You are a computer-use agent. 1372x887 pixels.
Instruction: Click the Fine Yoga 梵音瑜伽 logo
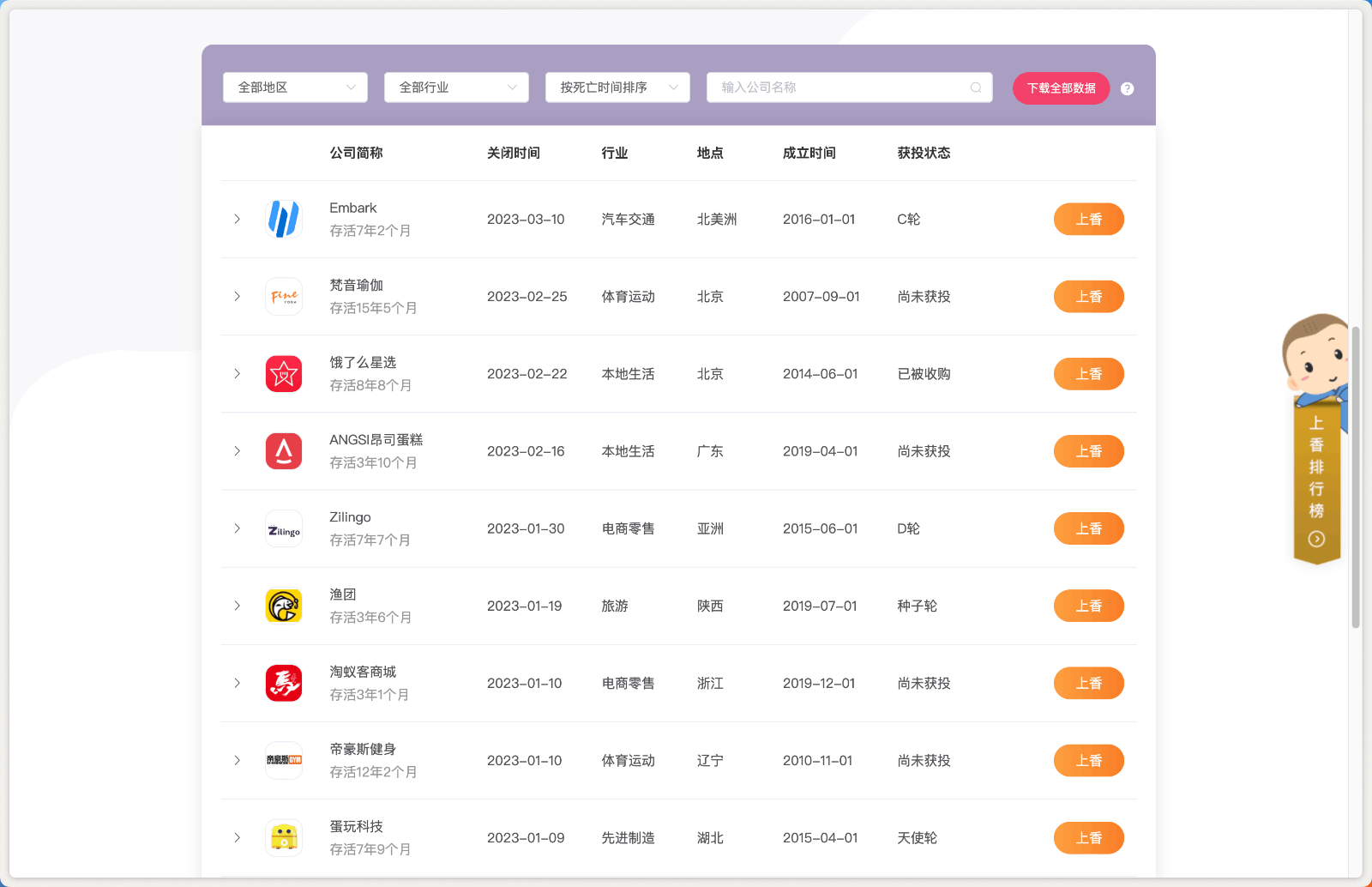point(284,296)
